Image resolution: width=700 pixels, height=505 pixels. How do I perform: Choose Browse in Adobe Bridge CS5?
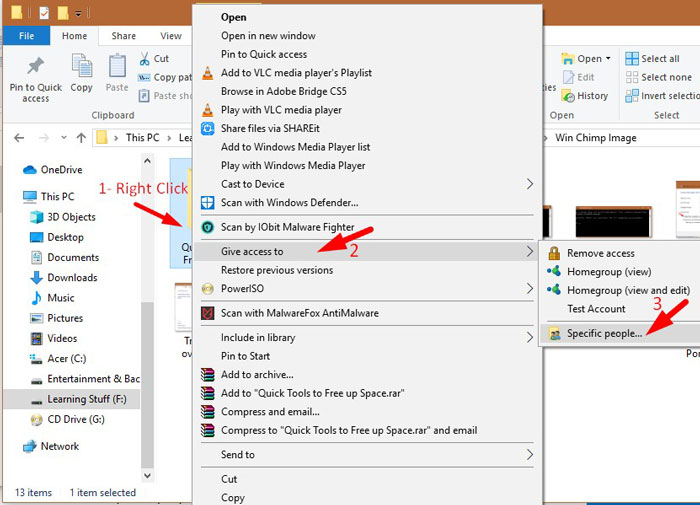coord(284,91)
